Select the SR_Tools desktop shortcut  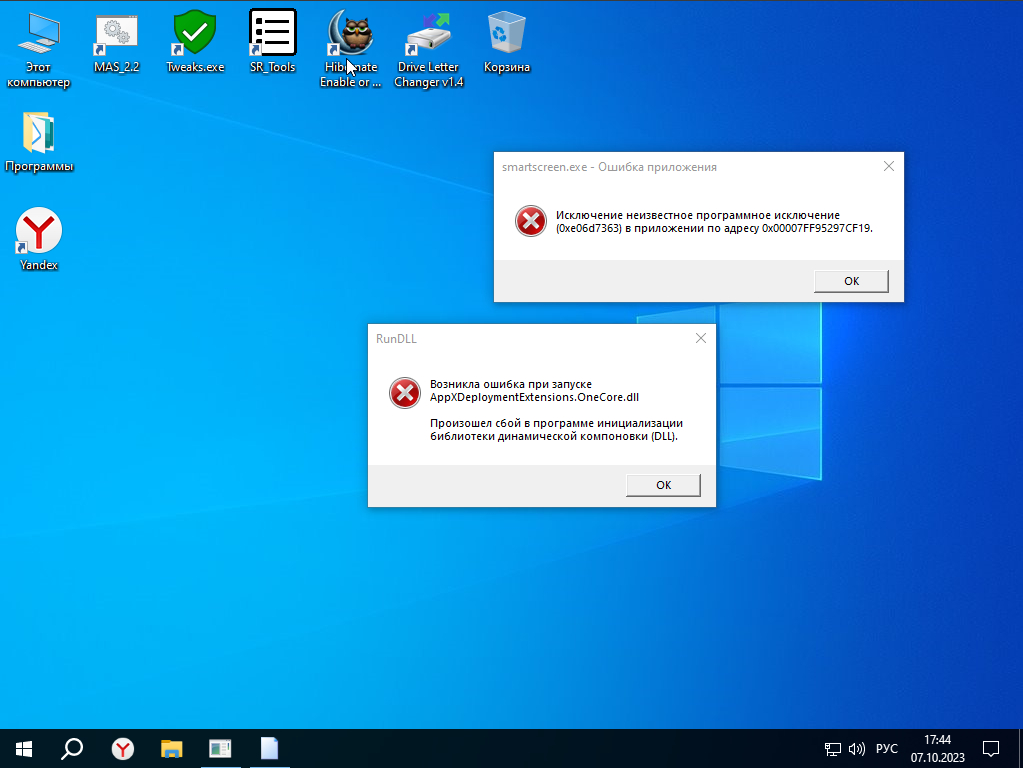(273, 42)
